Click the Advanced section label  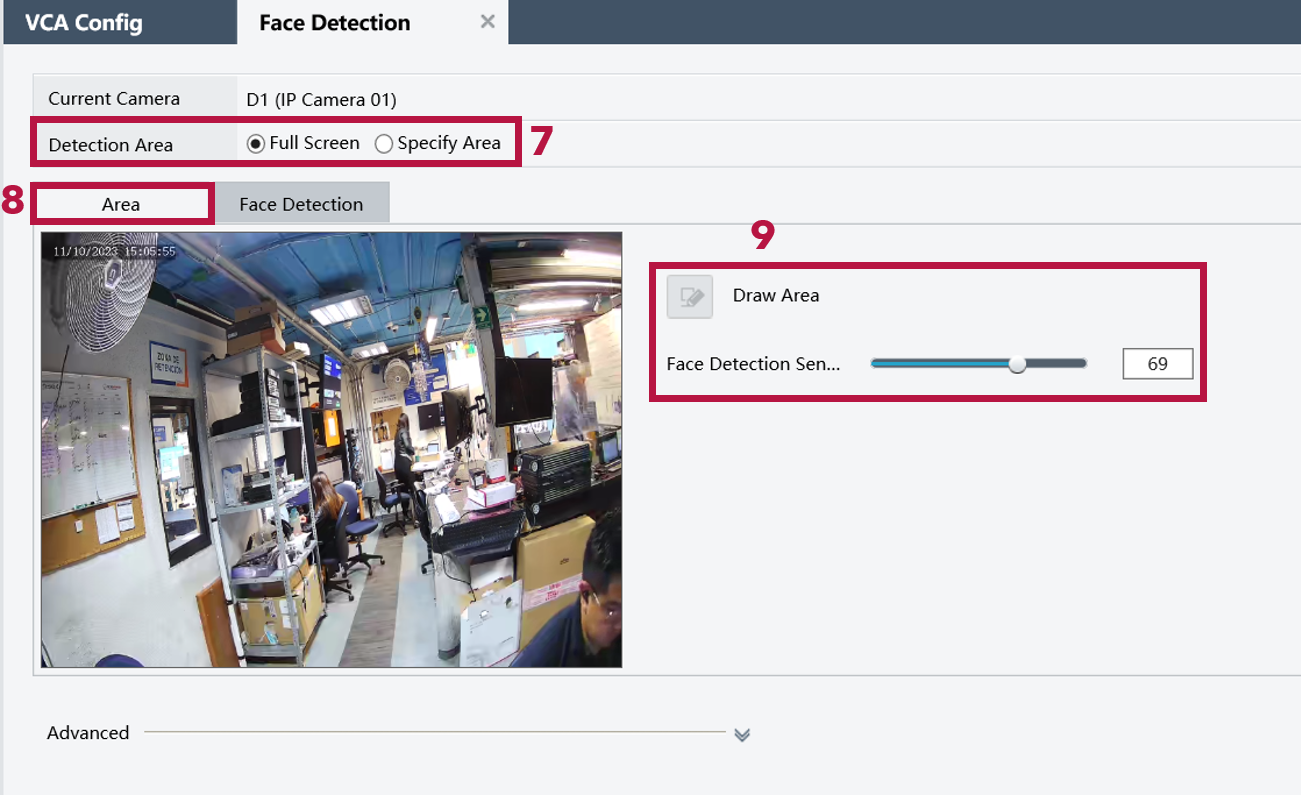88,733
